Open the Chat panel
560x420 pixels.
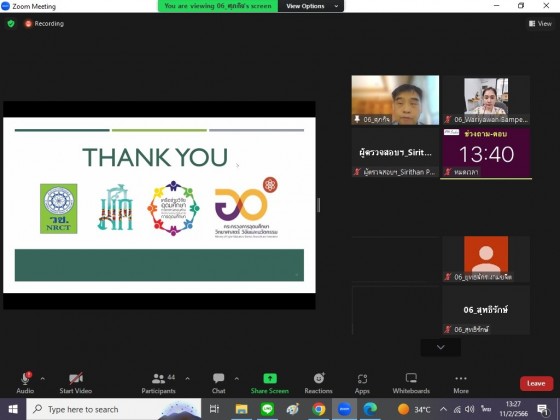pyautogui.click(x=219, y=383)
